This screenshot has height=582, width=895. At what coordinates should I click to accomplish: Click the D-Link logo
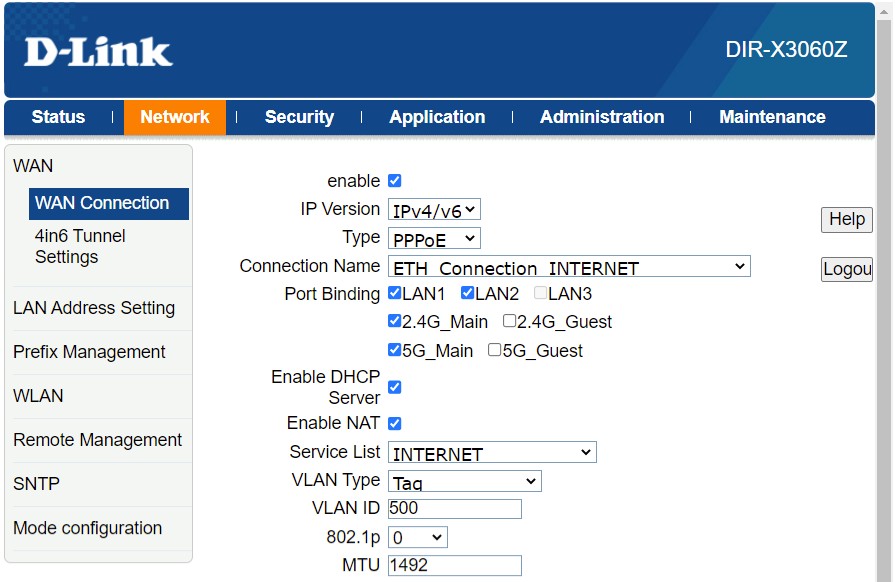pyautogui.click(x=98, y=52)
